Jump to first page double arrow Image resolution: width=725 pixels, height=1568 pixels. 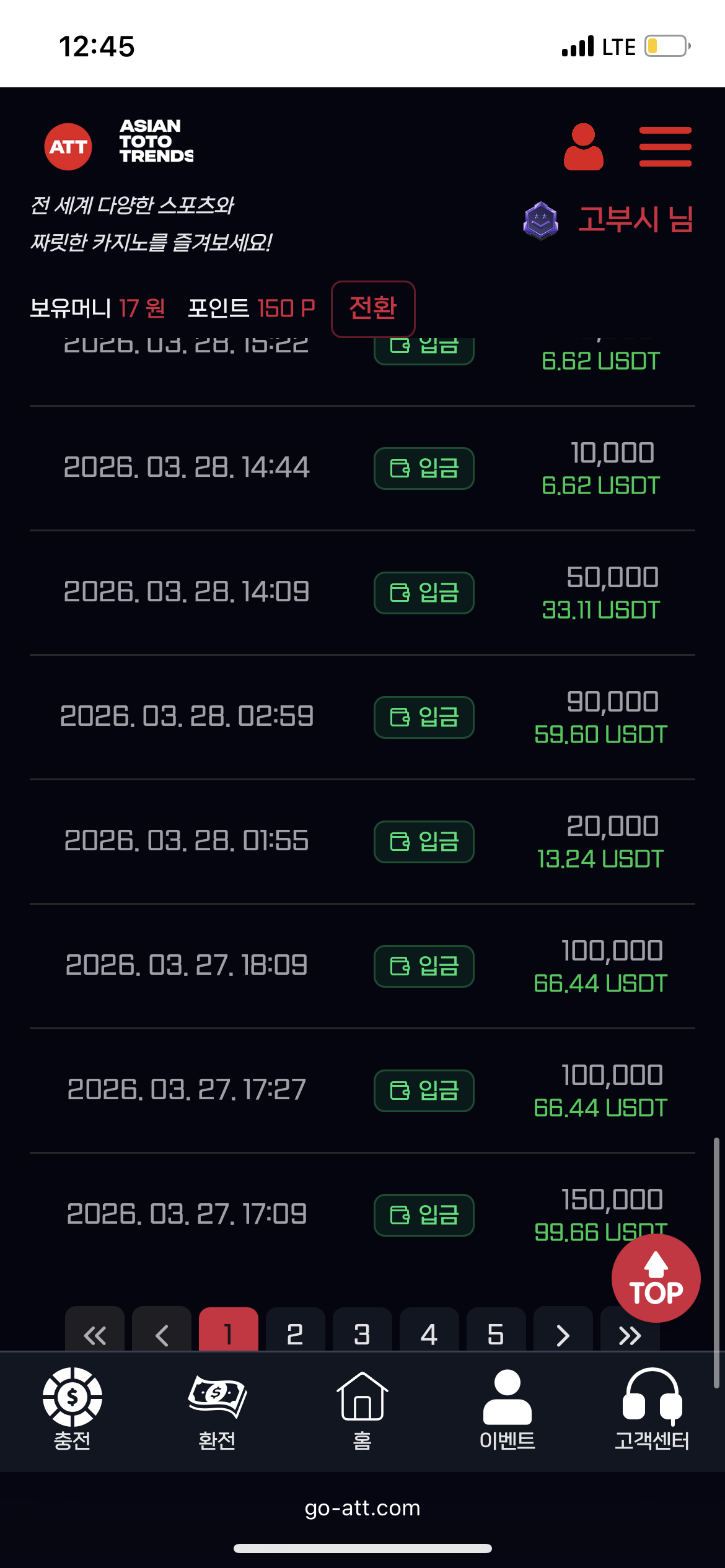point(95,1333)
